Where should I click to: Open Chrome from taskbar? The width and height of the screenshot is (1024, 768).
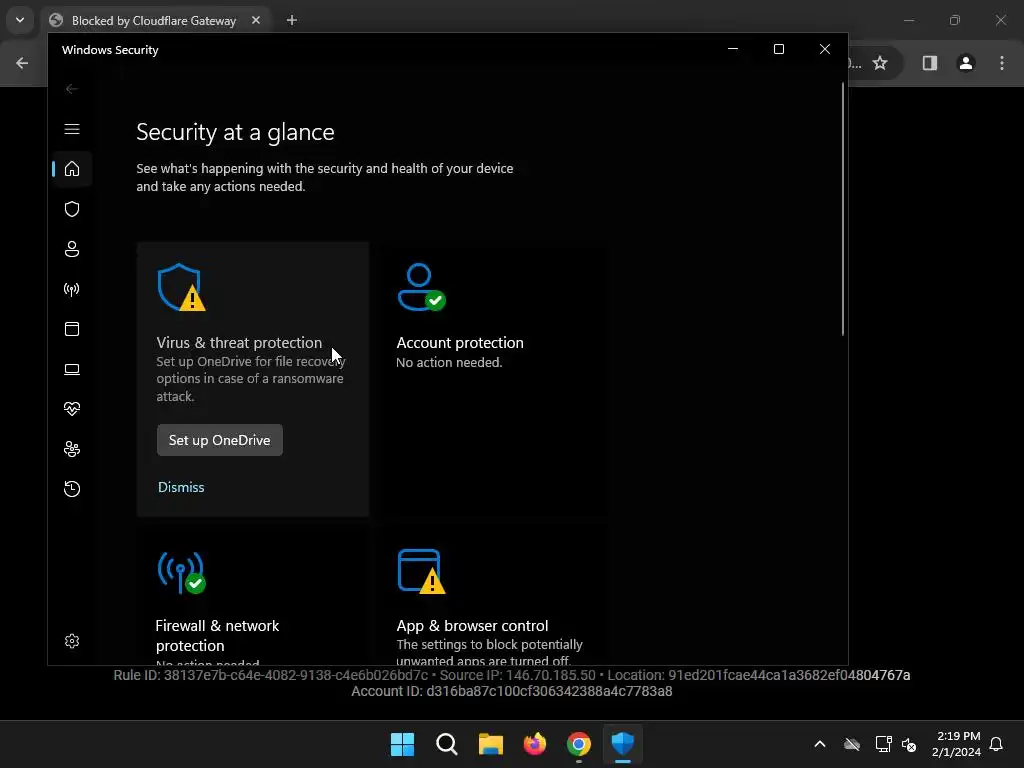click(579, 744)
